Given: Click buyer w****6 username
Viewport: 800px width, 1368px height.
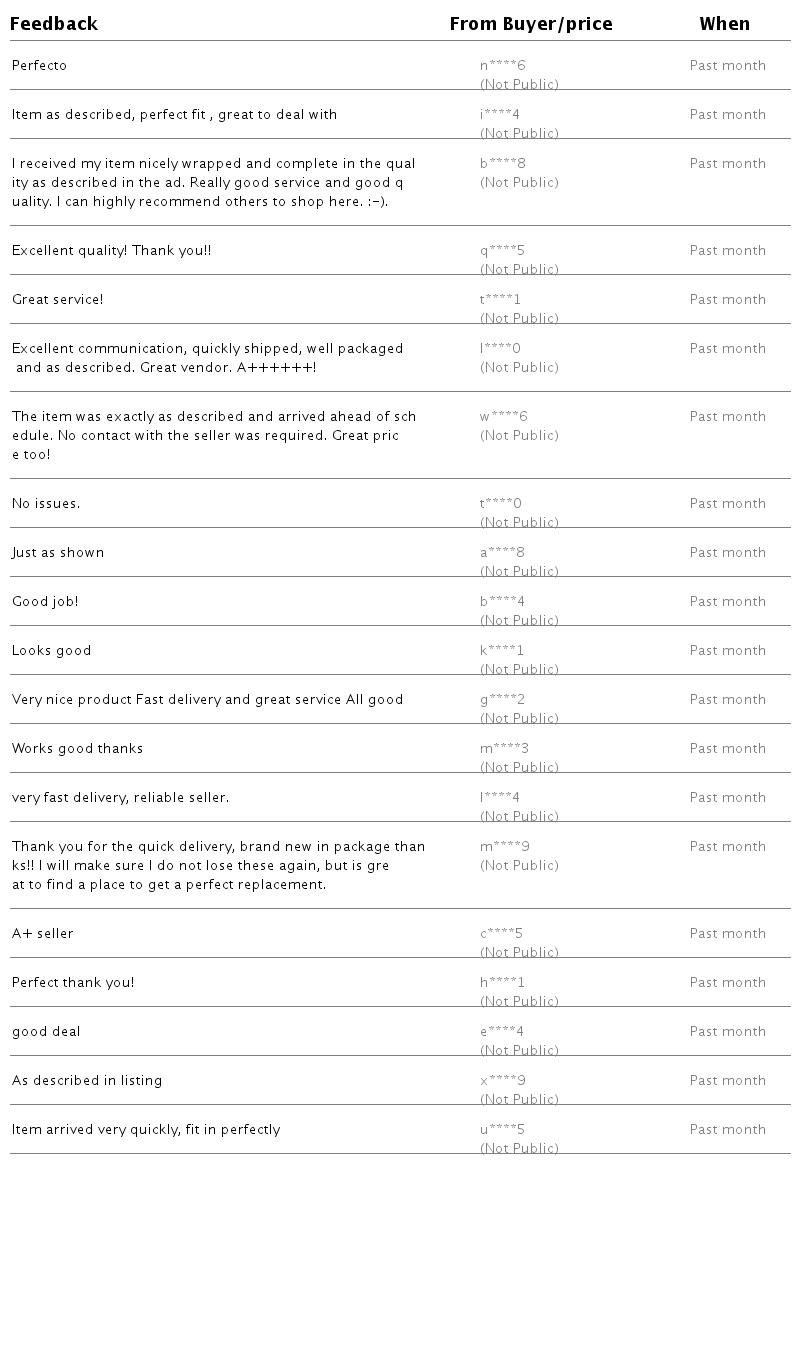Looking at the screenshot, I should point(503,417).
